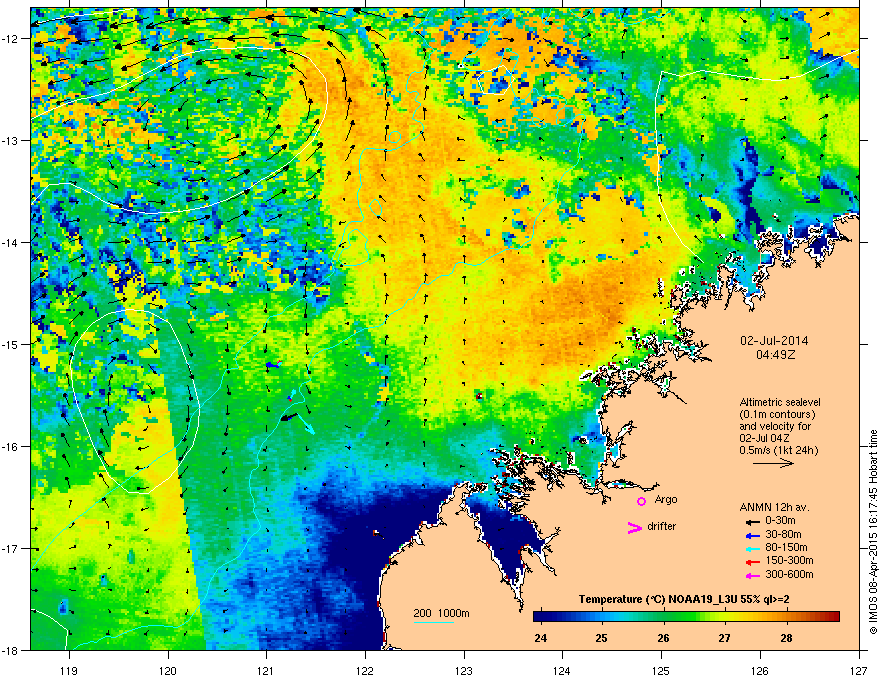
Task: Click the latitude axis label -14
Action: click(10, 243)
